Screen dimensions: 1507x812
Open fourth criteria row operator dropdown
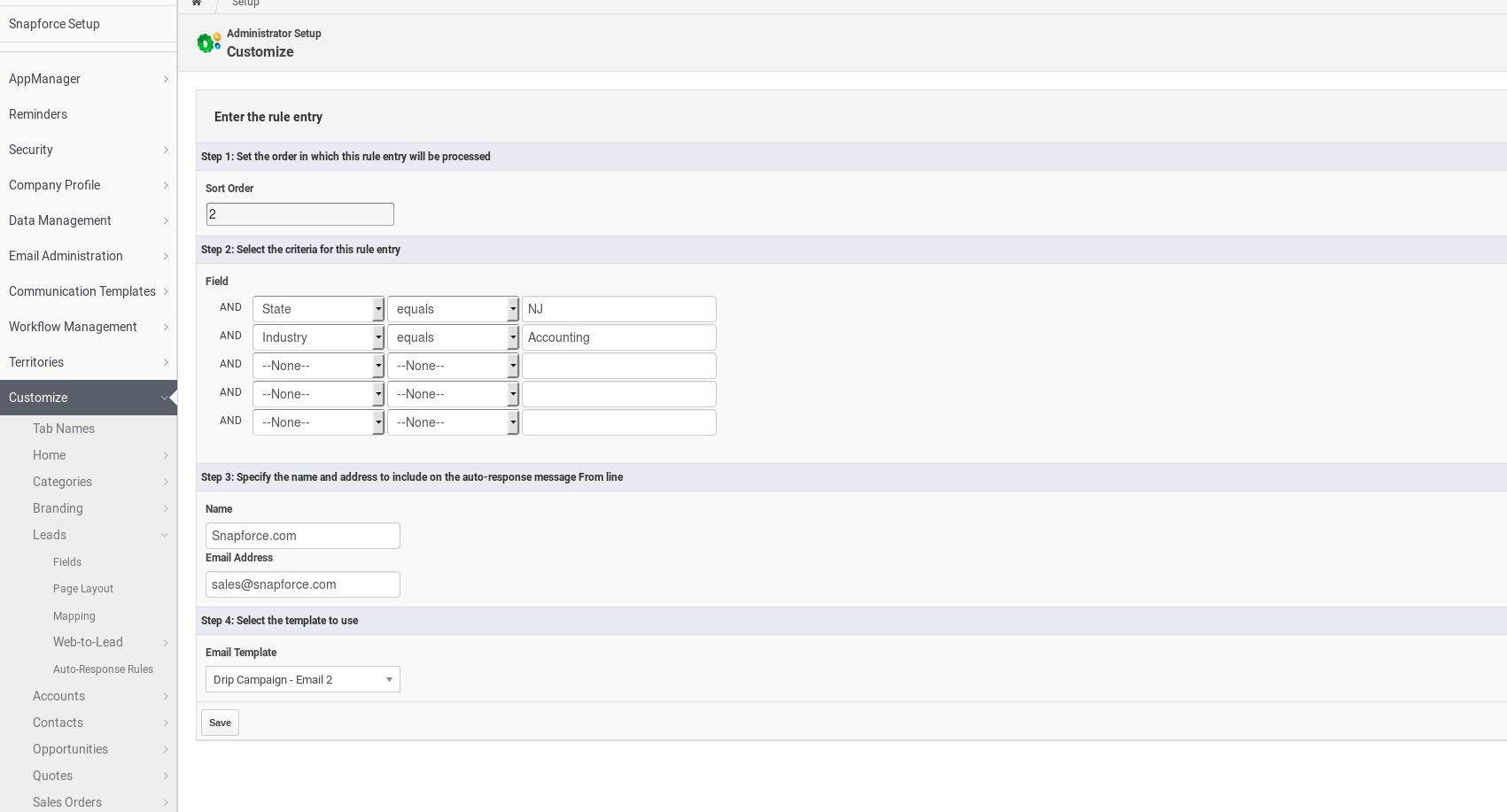(453, 394)
